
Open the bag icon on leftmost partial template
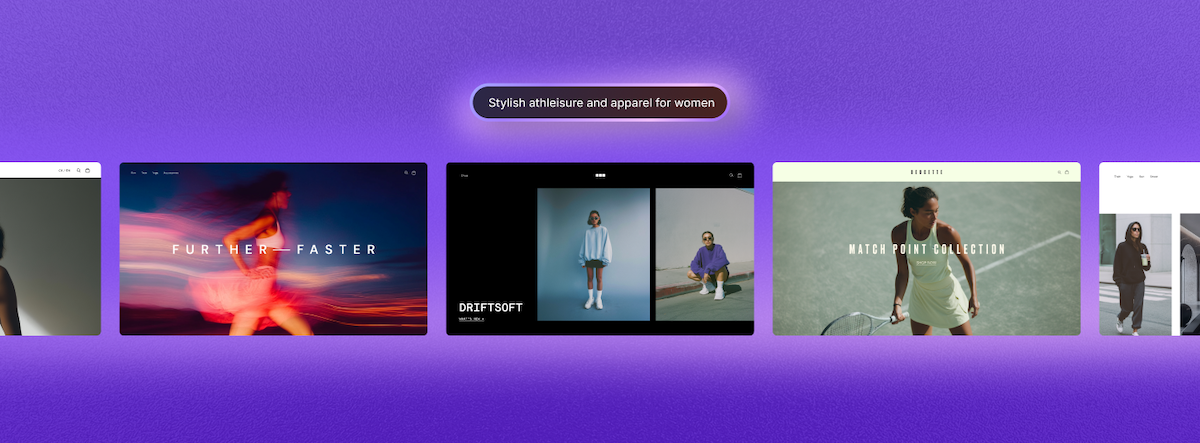87,170
